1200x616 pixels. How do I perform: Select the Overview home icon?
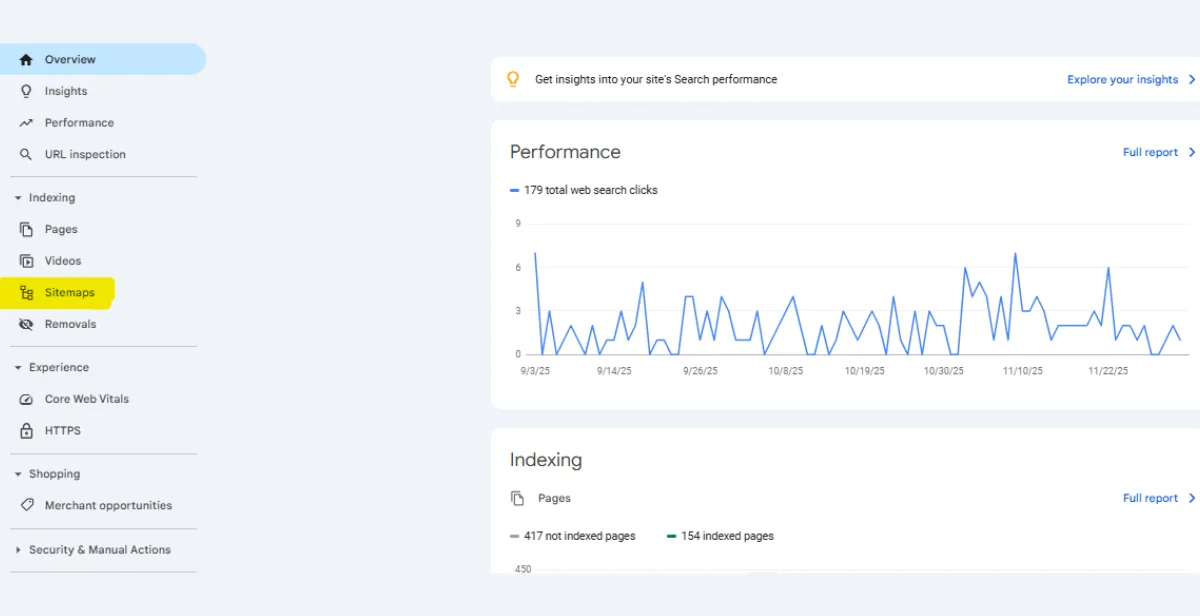[x=29, y=59]
